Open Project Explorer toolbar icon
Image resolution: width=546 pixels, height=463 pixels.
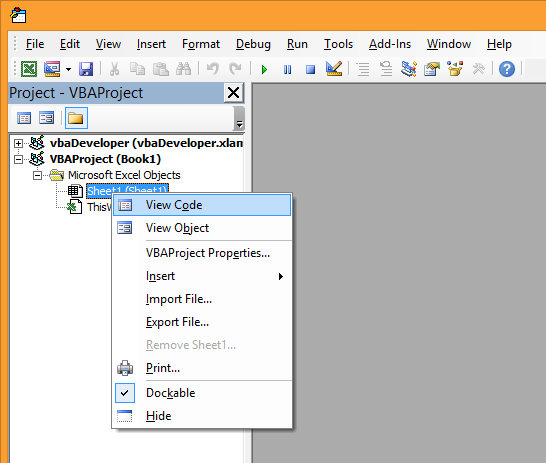tap(409, 69)
